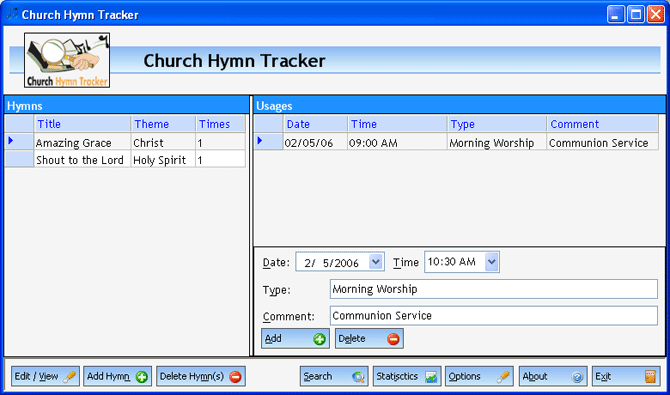Click the Times cell for Amazing Grace
The height and width of the screenshot is (395, 670).
point(220,142)
